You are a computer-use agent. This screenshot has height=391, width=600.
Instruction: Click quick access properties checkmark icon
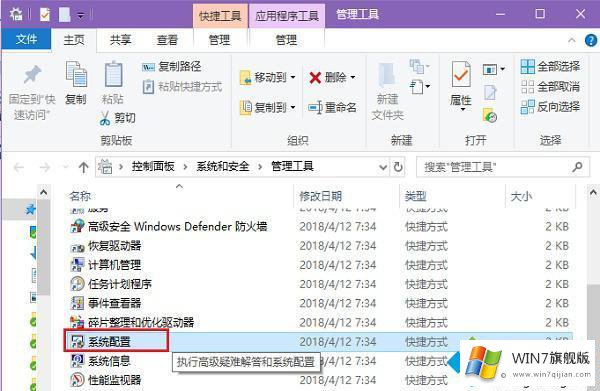click(x=45, y=15)
